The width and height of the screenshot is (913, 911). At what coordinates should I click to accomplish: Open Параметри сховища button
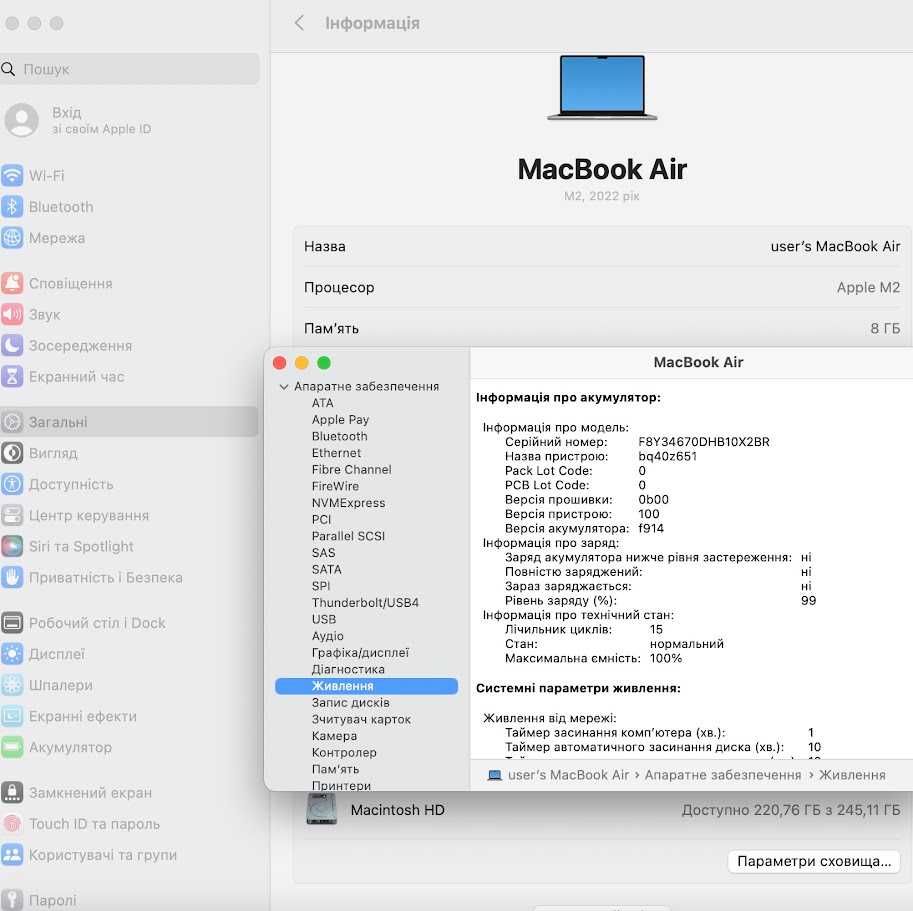pyautogui.click(x=813, y=860)
